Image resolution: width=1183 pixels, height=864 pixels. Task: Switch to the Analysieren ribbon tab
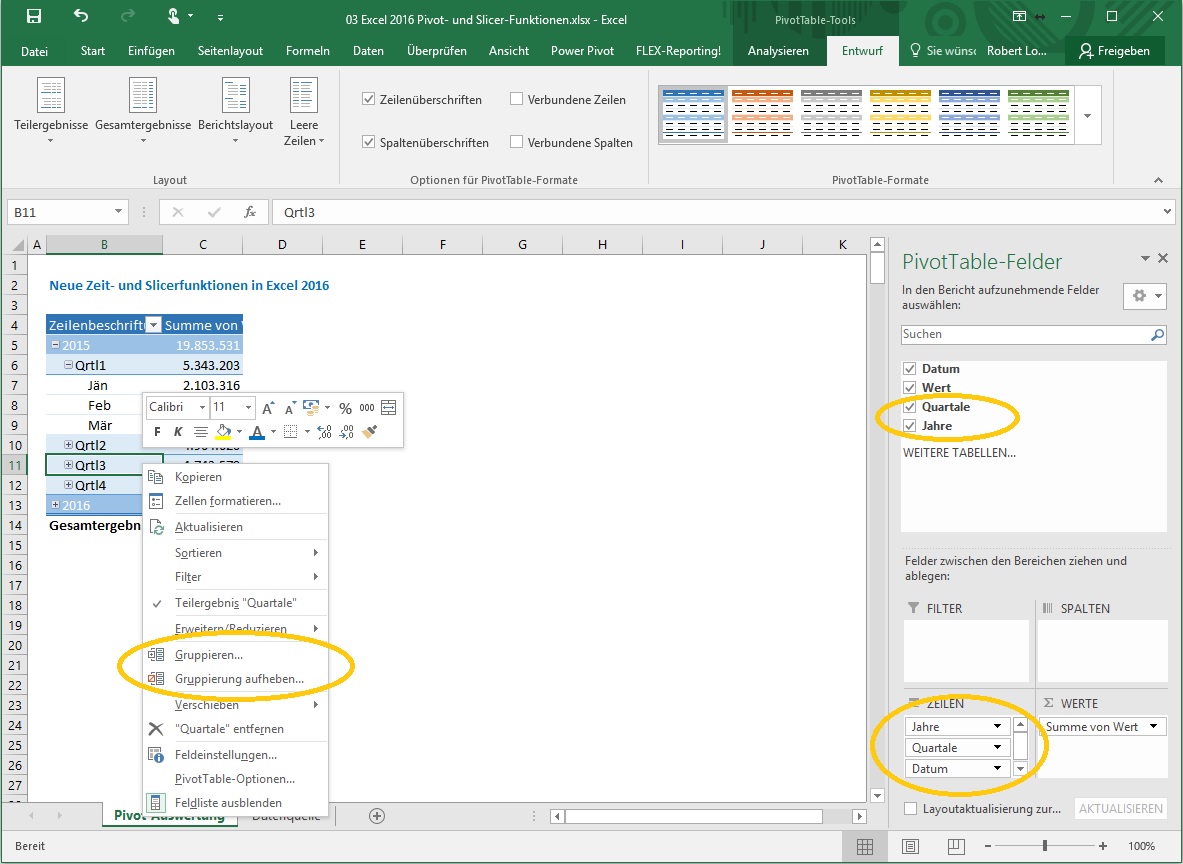pyautogui.click(x=778, y=51)
